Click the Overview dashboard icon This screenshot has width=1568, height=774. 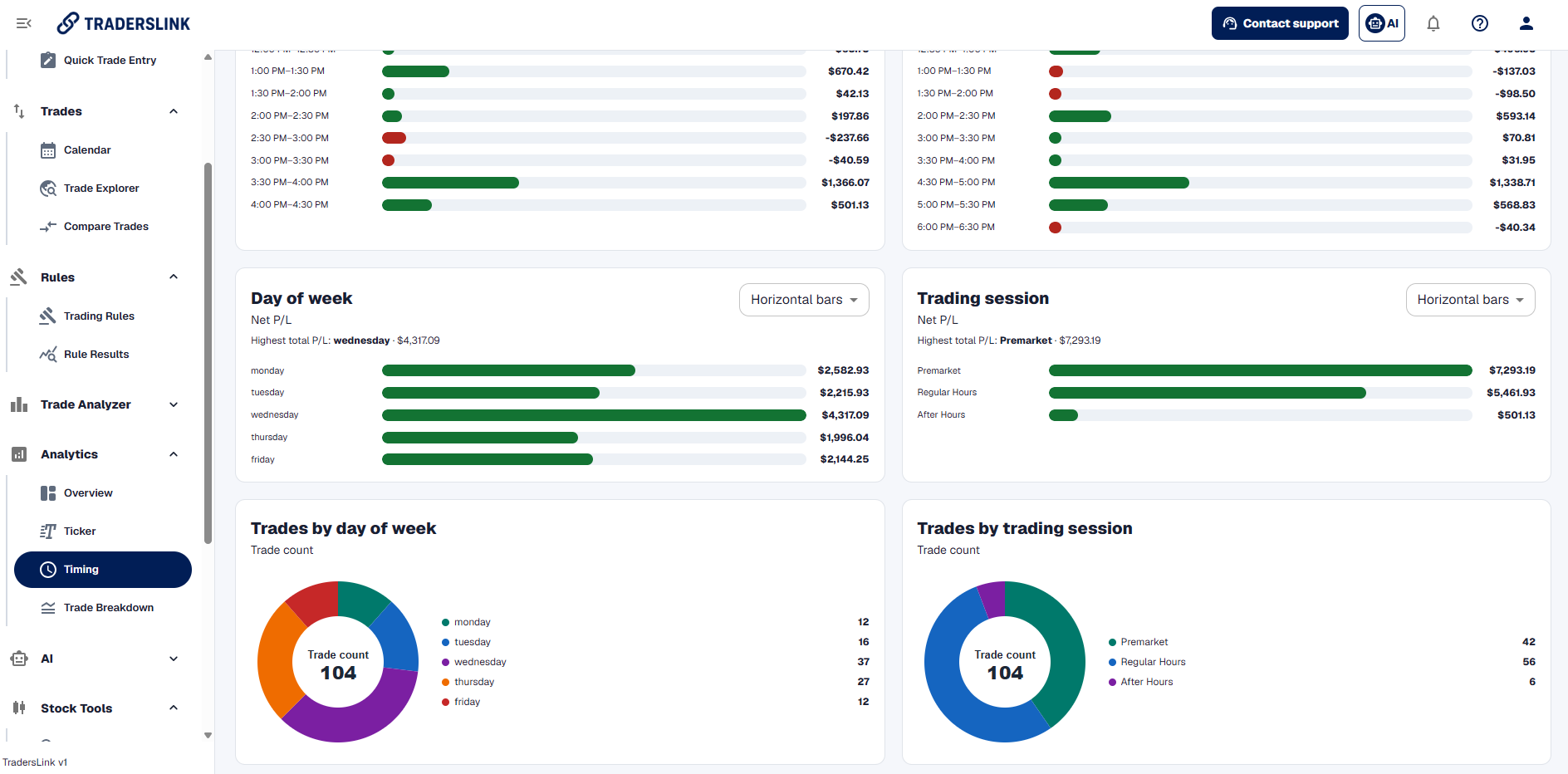pos(48,493)
